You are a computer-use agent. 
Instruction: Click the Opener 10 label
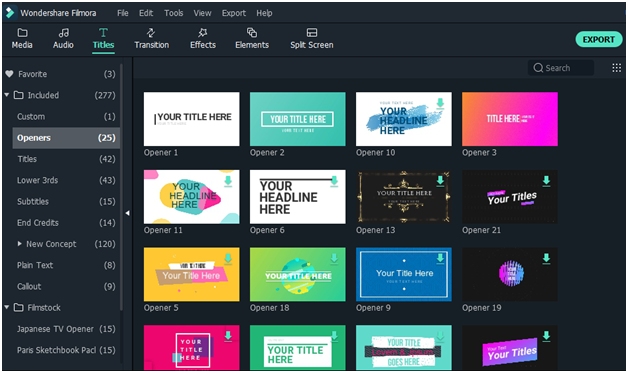pyautogui.click(x=375, y=153)
